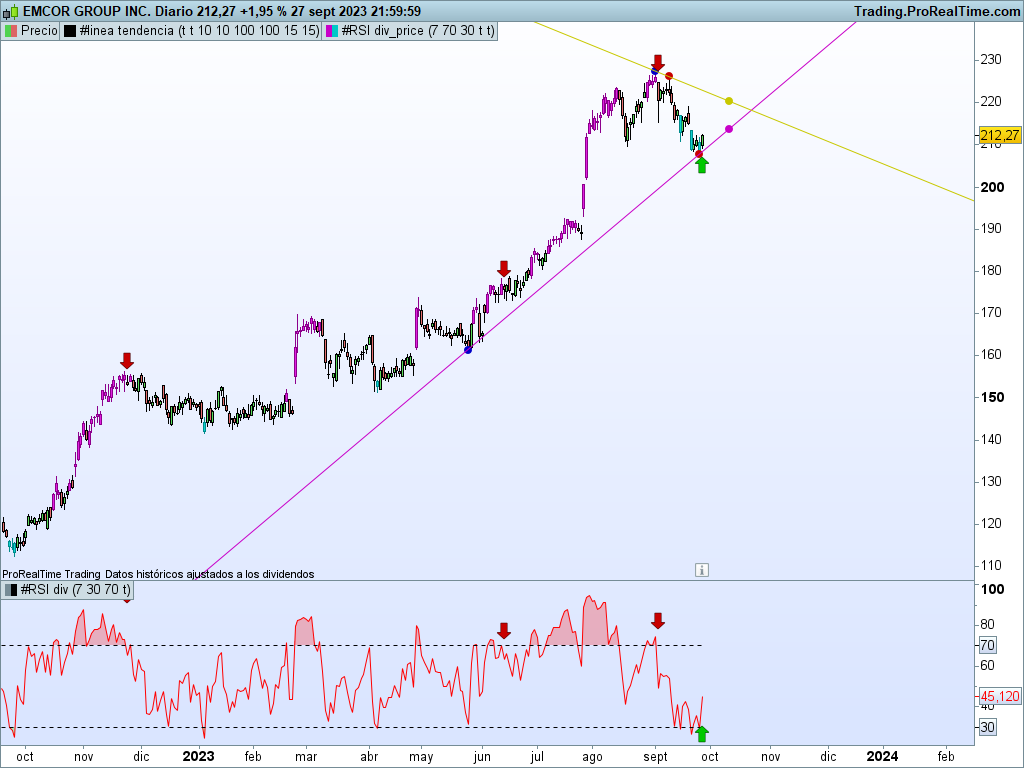Click the 2023 label on the time axis
Screen dimensions: 1024x768
[199, 756]
